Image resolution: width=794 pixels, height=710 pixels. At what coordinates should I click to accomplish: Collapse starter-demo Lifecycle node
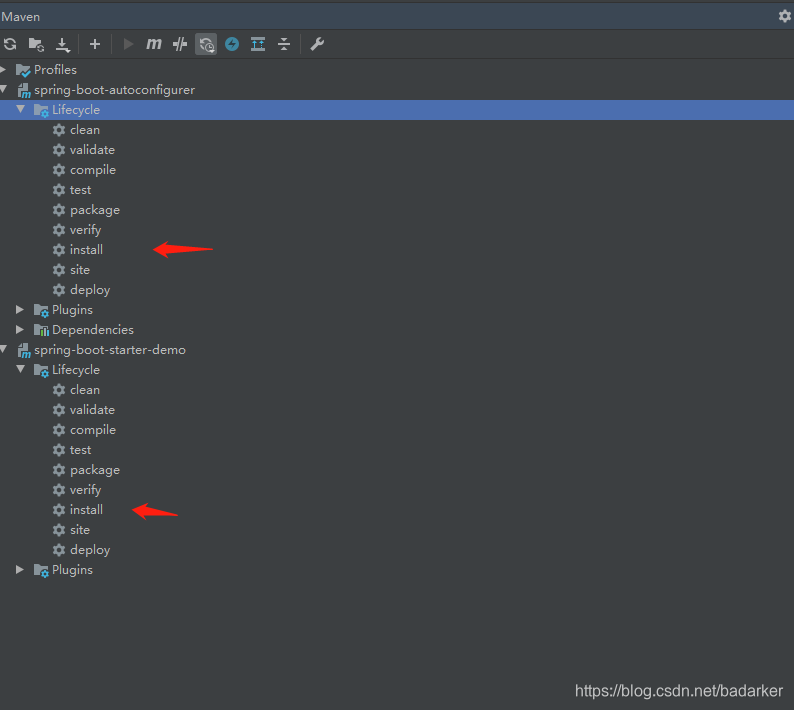21,369
